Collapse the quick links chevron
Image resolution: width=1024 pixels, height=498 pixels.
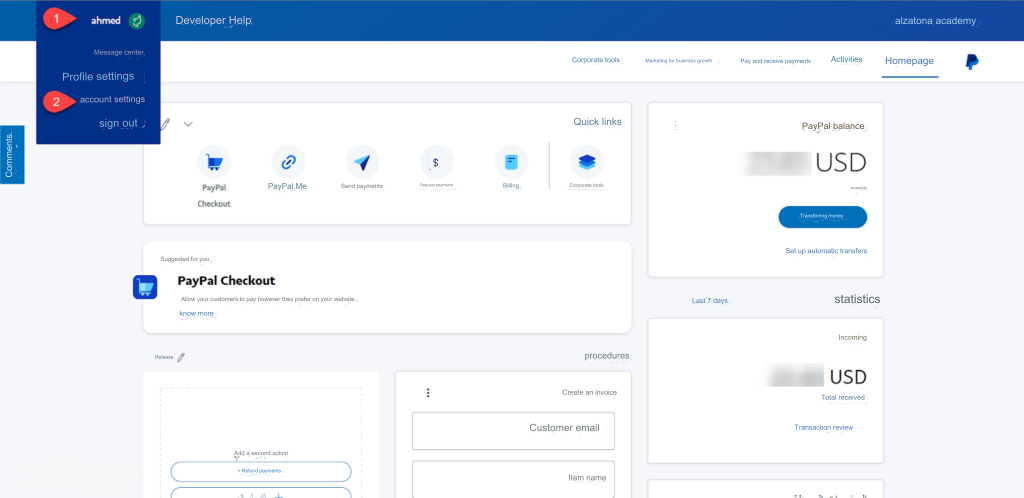tap(188, 124)
